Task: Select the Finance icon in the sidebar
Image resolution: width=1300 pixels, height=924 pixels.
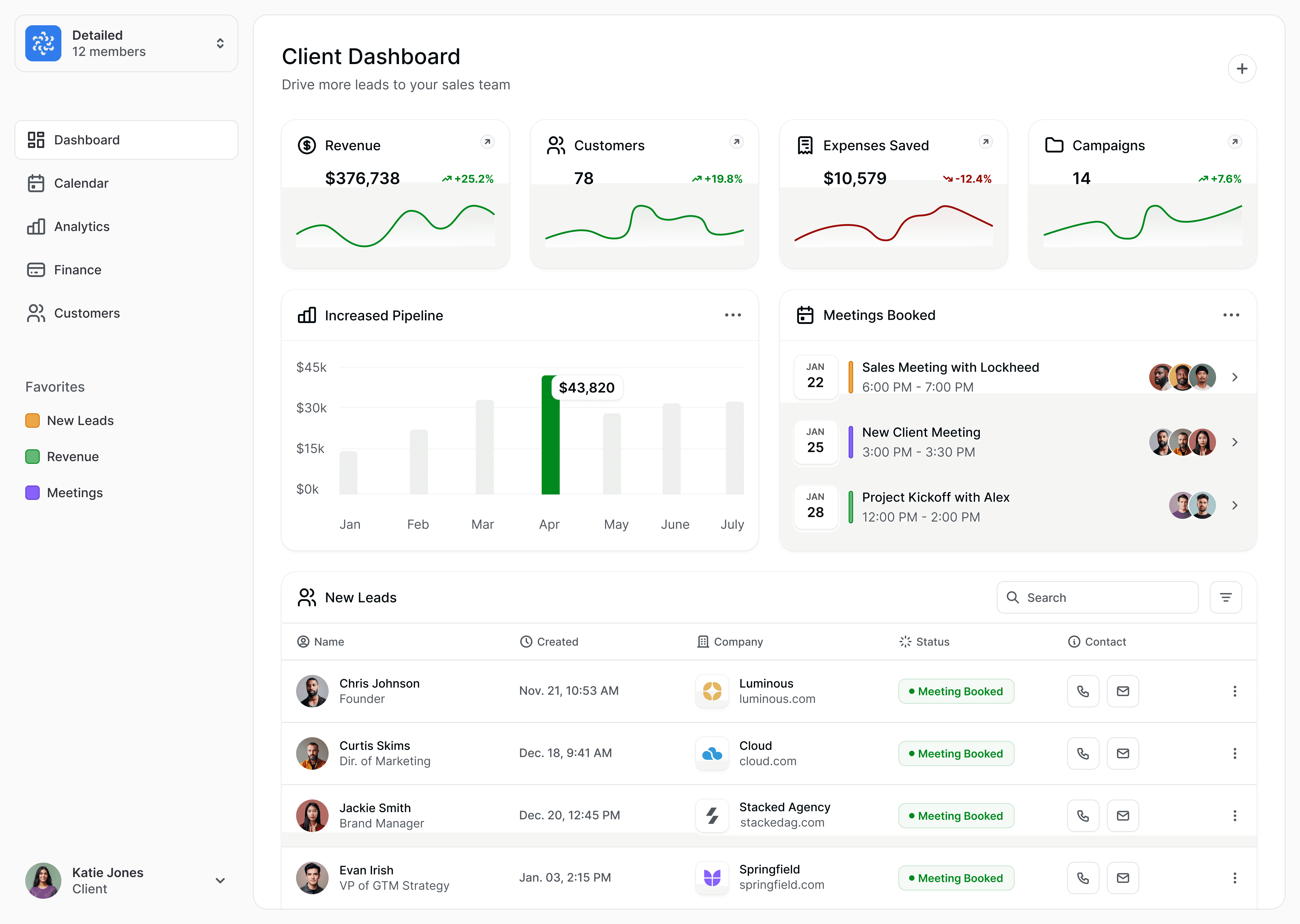Action: click(35, 270)
